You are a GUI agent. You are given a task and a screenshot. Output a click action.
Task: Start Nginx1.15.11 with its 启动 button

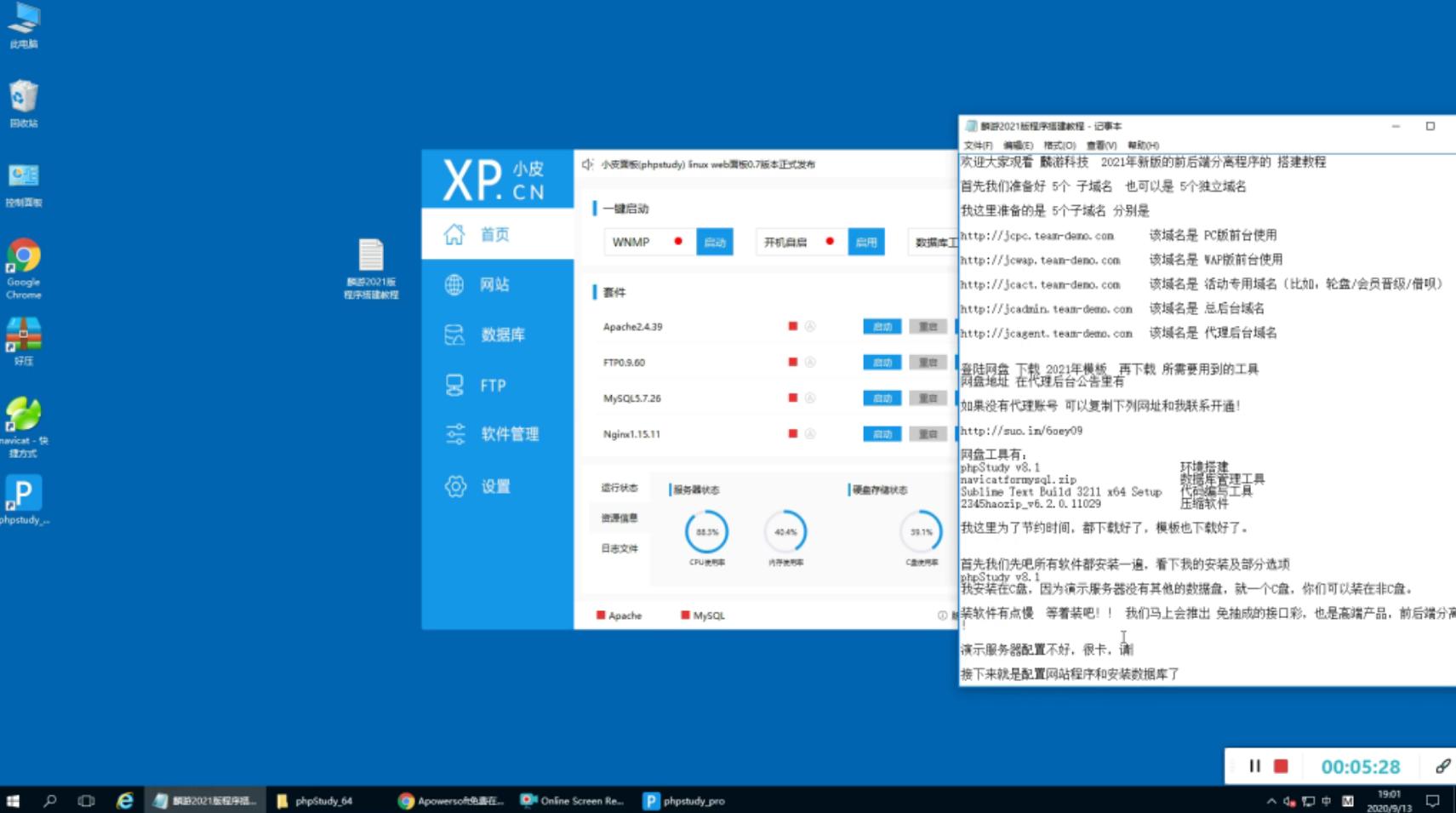(882, 434)
